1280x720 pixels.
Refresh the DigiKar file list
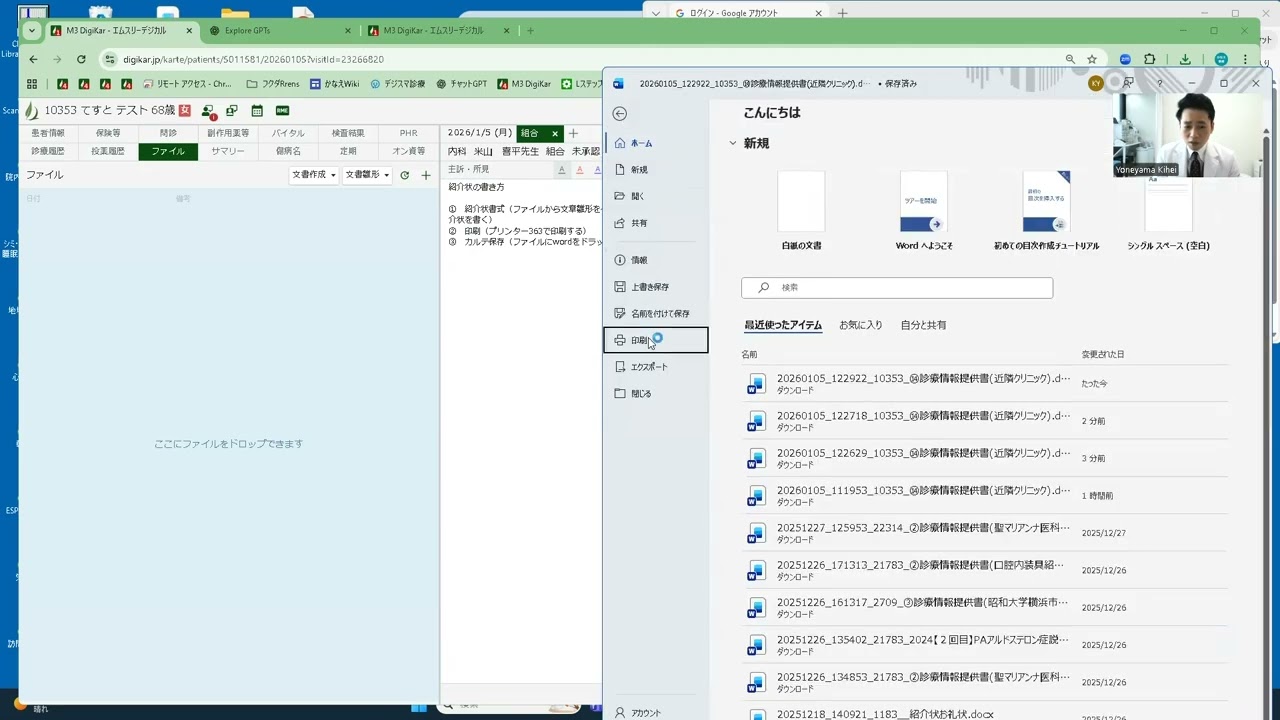404,175
